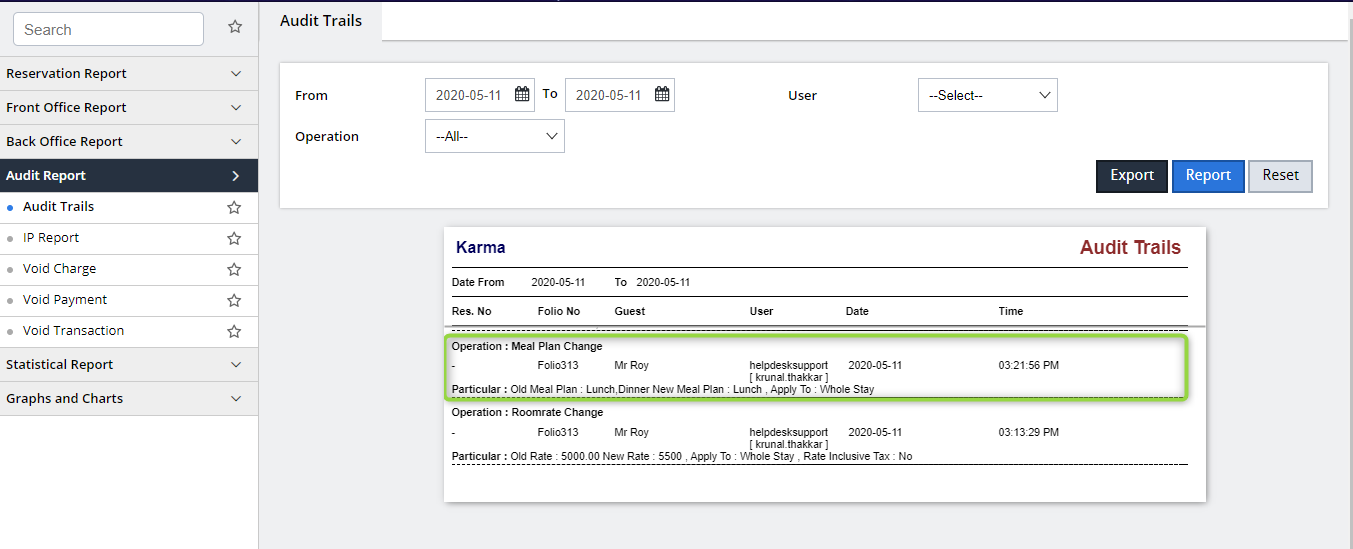Open calendar picker for To date
1353x549 pixels.
point(662,95)
